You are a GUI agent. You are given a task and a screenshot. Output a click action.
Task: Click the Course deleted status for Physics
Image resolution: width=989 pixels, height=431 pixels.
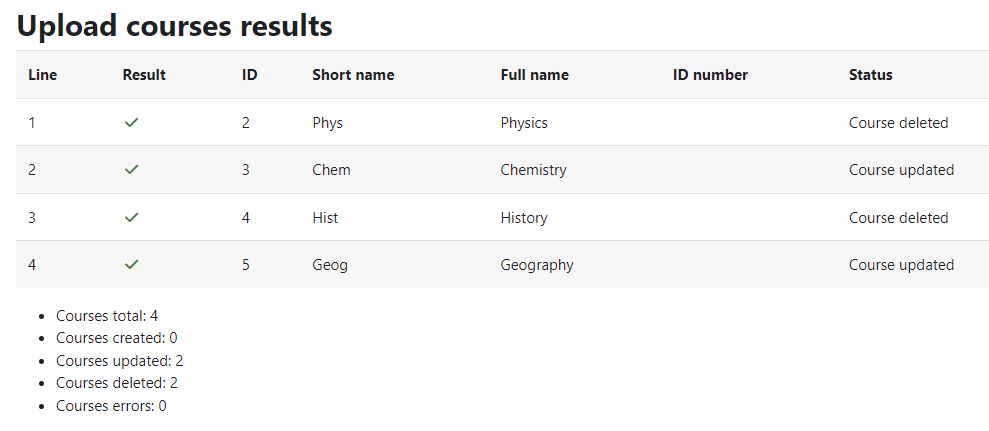pos(899,122)
